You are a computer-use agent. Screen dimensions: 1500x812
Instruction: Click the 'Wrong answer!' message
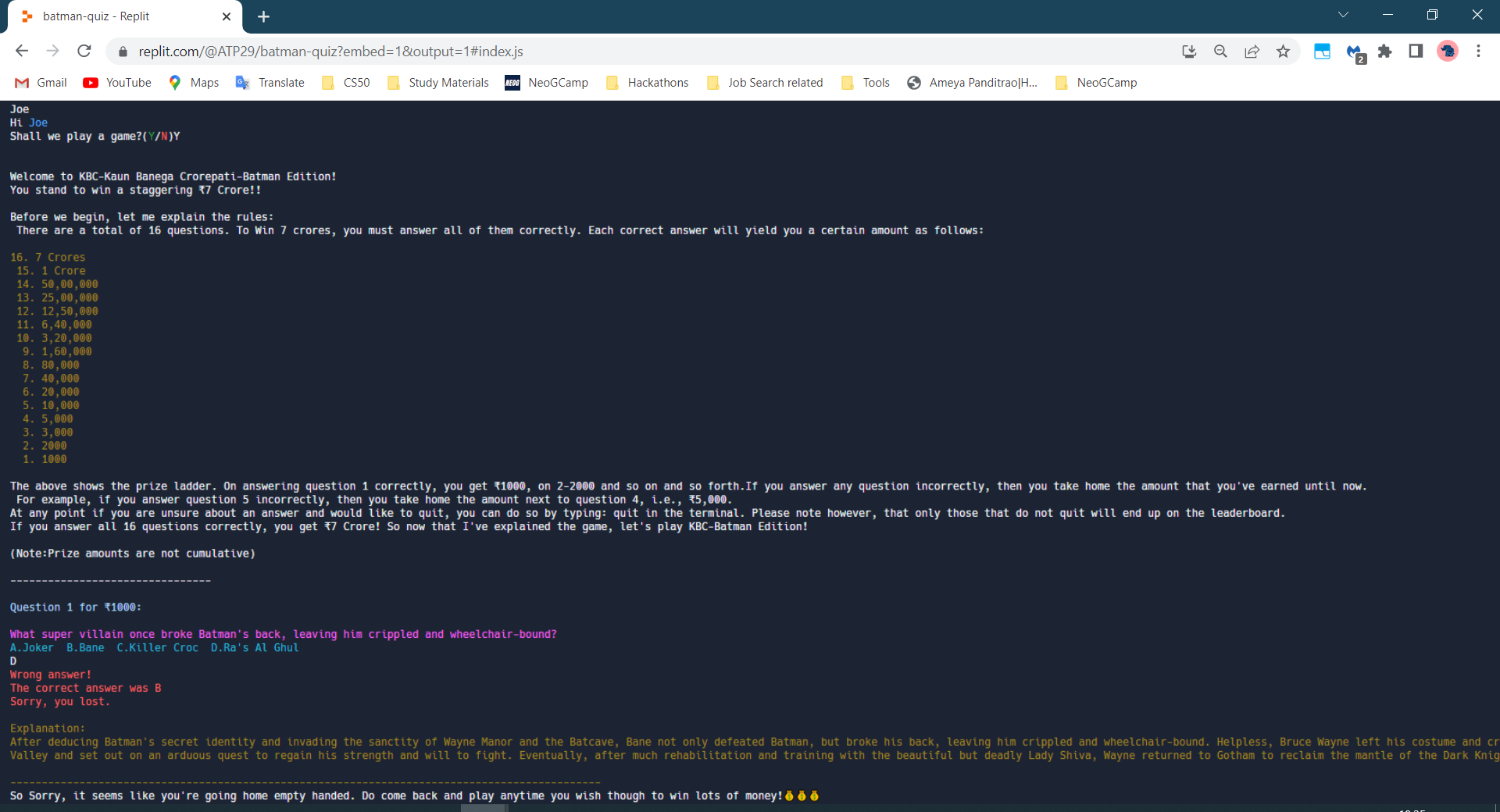pyautogui.click(x=51, y=675)
